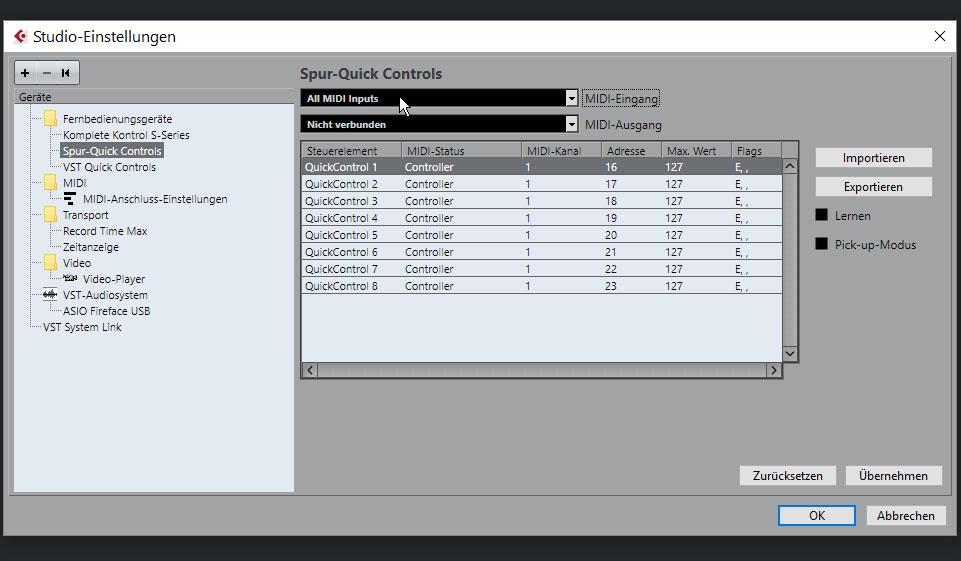This screenshot has height=561, width=961.
Task: Click the minus icon to remove device
Action: coord(45,73)
